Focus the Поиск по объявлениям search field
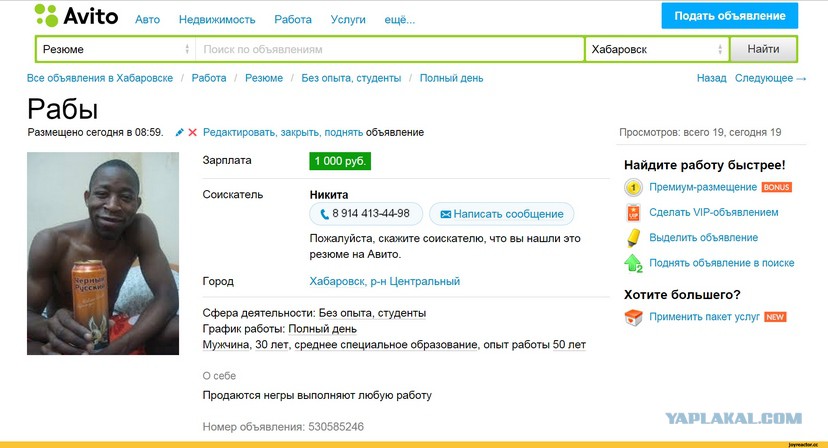Viewport: 828px width, 448px height. coord(390,49)
